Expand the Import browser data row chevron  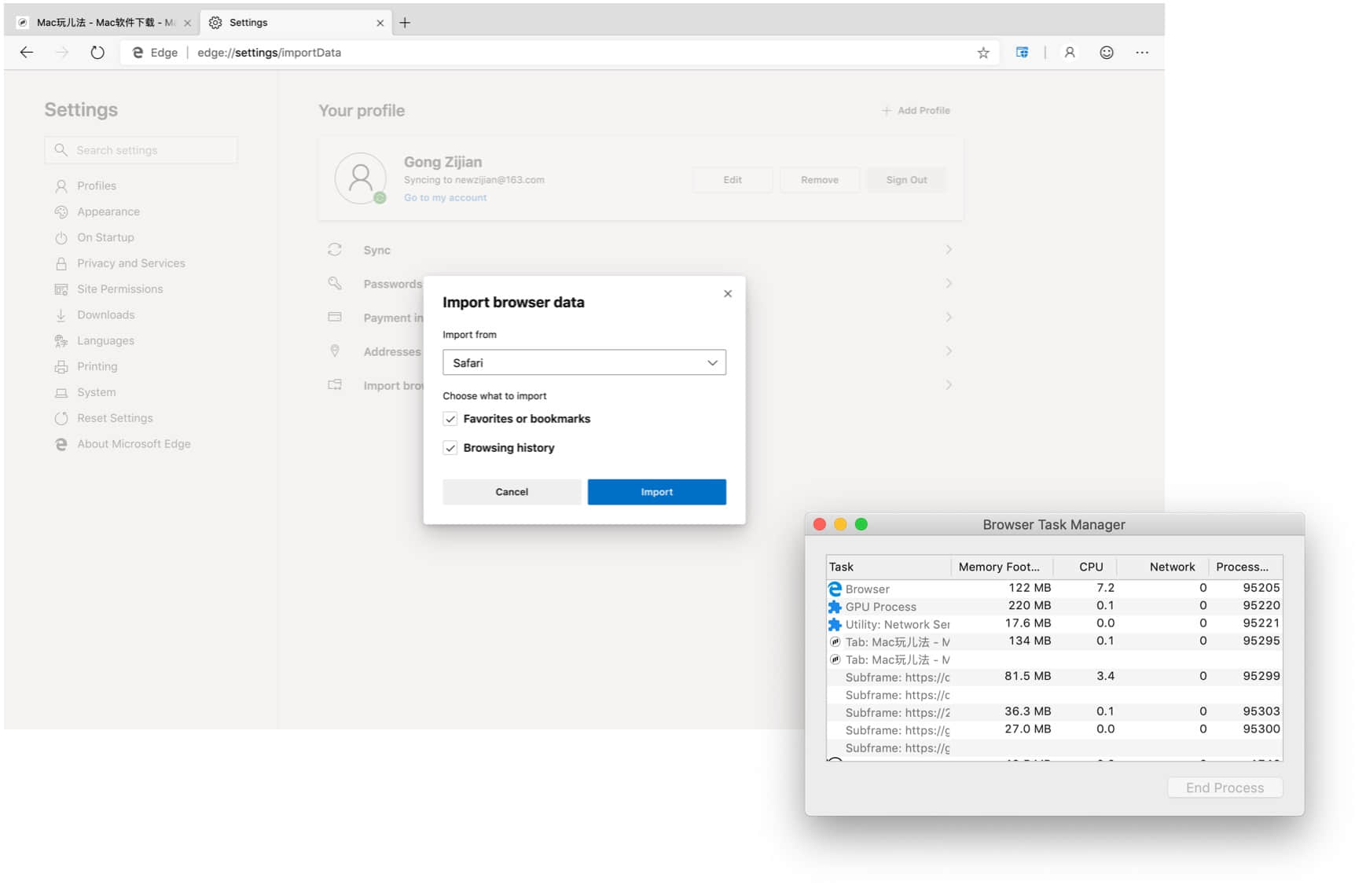(949, 385)
